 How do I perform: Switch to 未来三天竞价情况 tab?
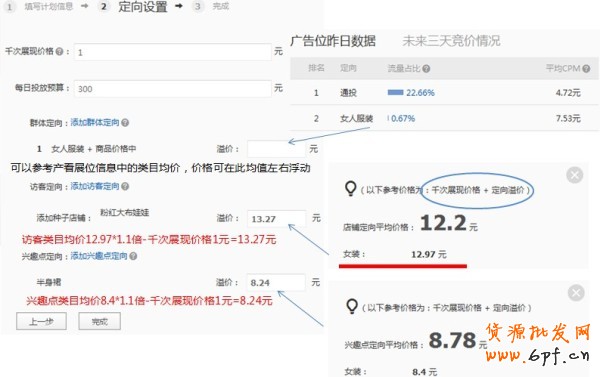[451, 41]
